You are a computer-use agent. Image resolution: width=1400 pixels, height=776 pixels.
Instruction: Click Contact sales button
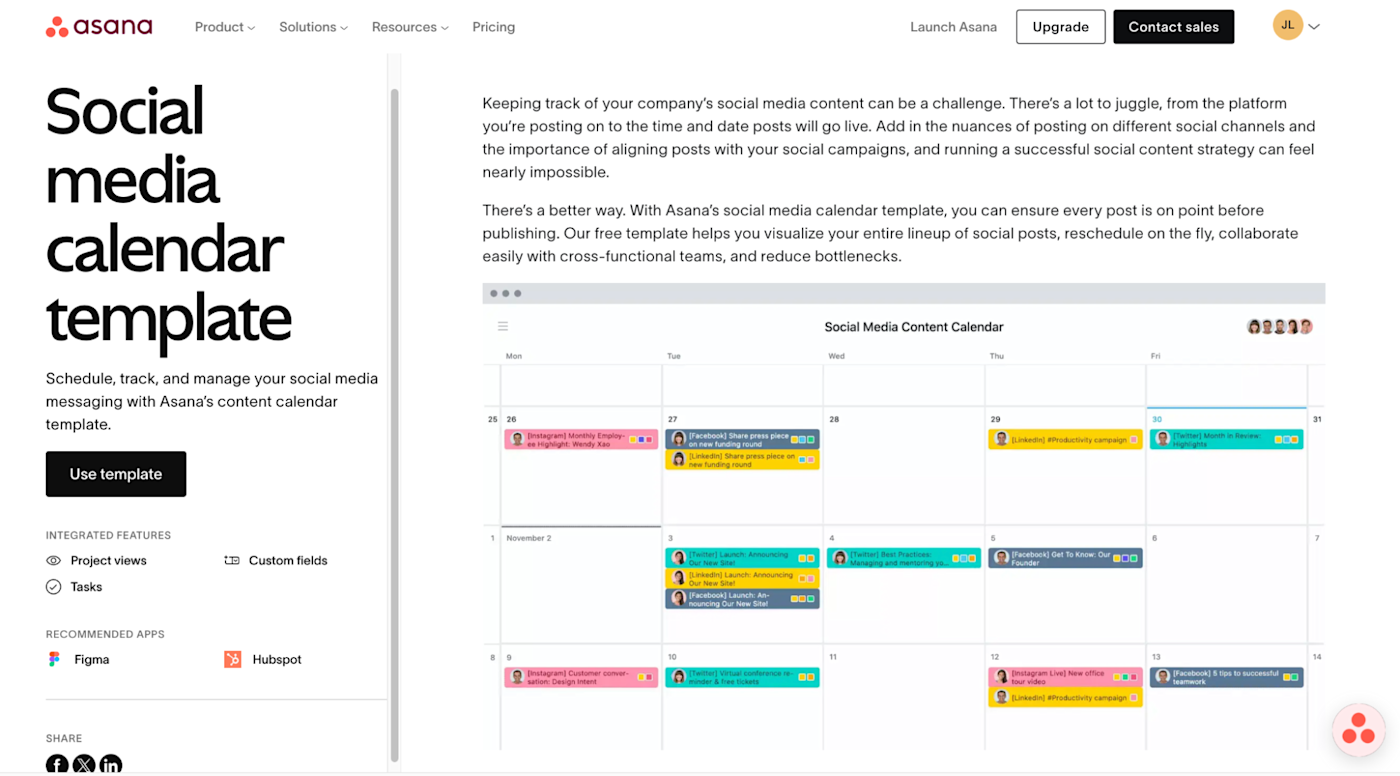1174,27
